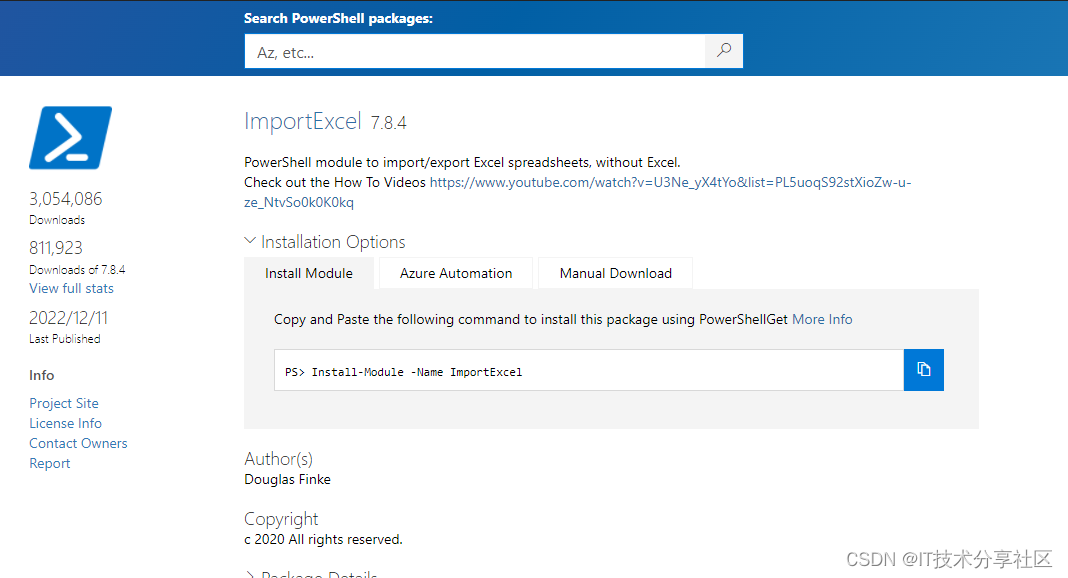1068x578 pixels.
Task: Click the search magnifier icon
Action: (x=724, y=51)
